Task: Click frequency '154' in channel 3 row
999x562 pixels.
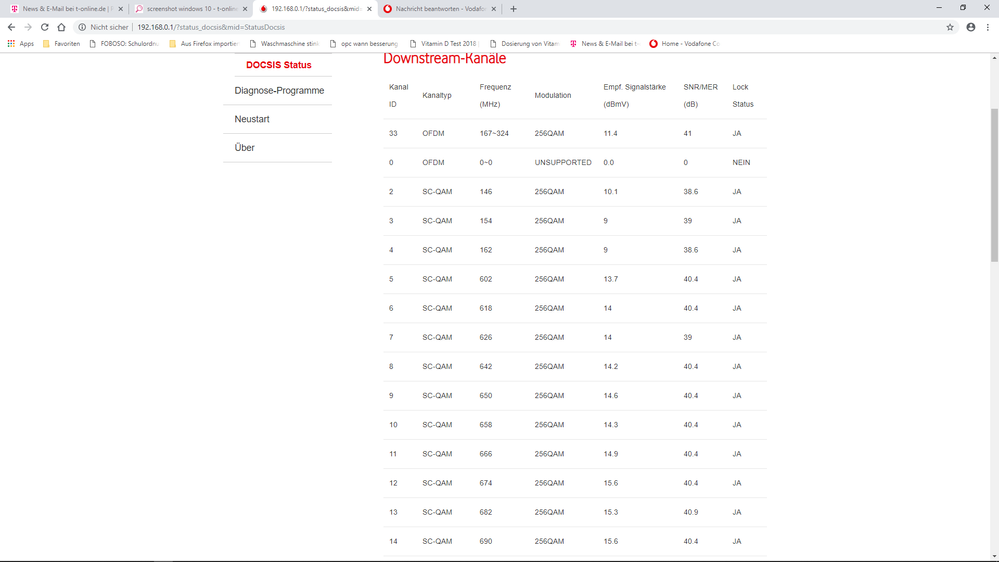Action: click(x=485, y=221)
